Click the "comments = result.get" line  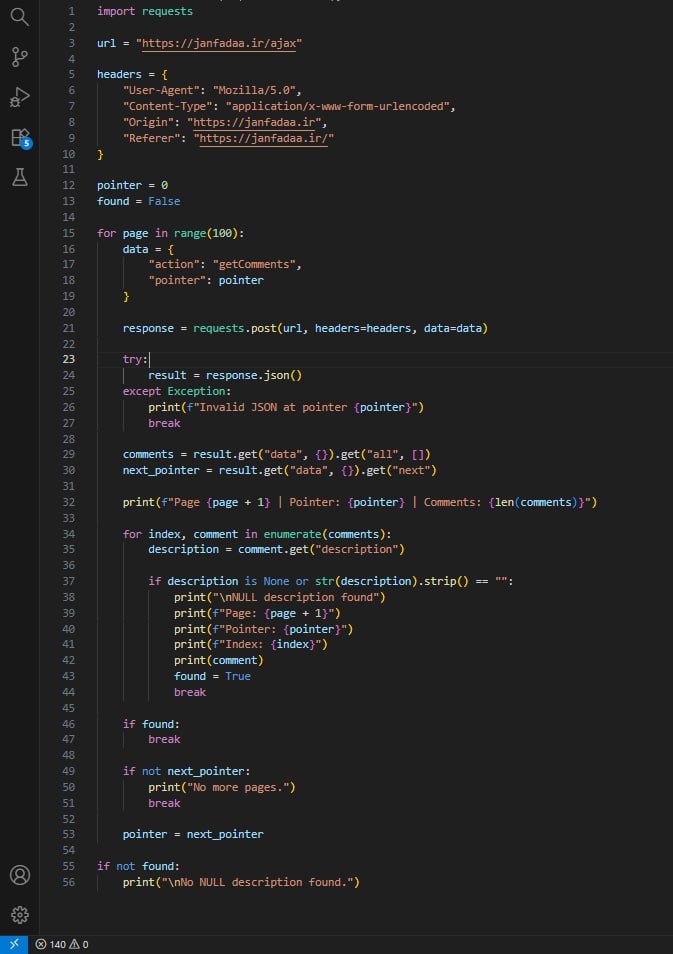point(277,454)
